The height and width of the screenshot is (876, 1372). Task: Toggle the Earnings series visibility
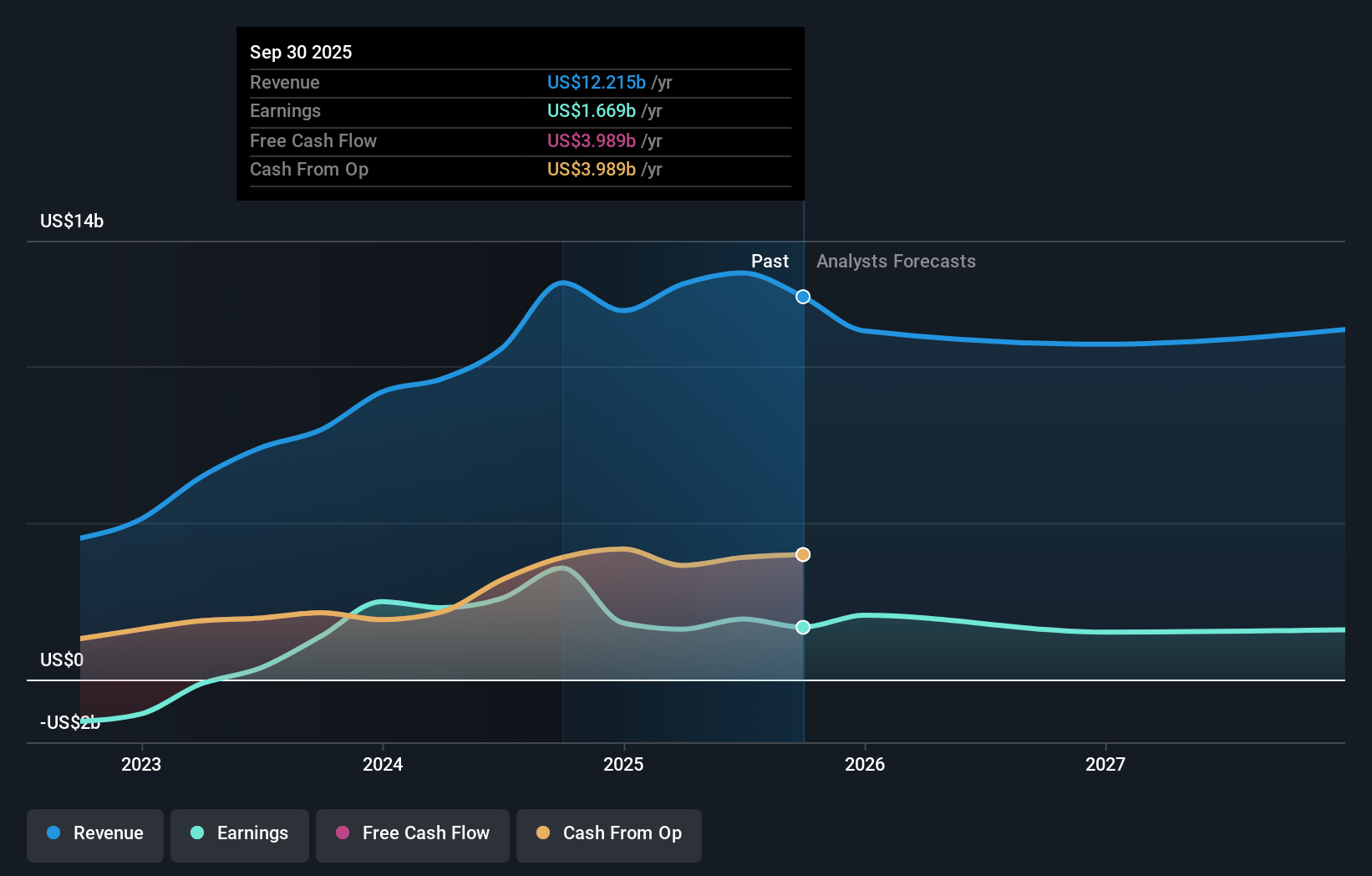click(240, 834)
